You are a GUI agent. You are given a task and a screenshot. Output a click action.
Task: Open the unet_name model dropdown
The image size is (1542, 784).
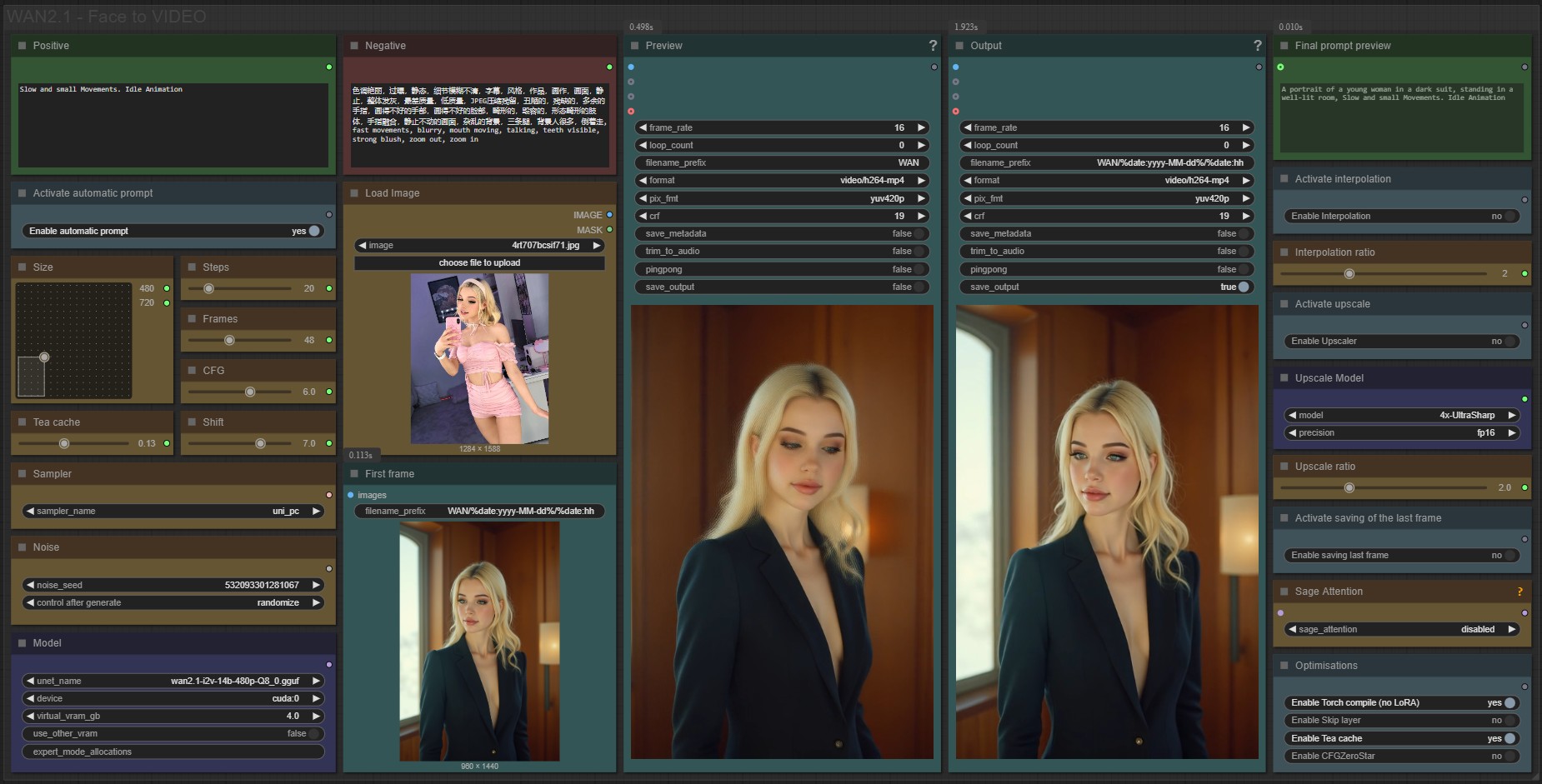coord(173,682)
